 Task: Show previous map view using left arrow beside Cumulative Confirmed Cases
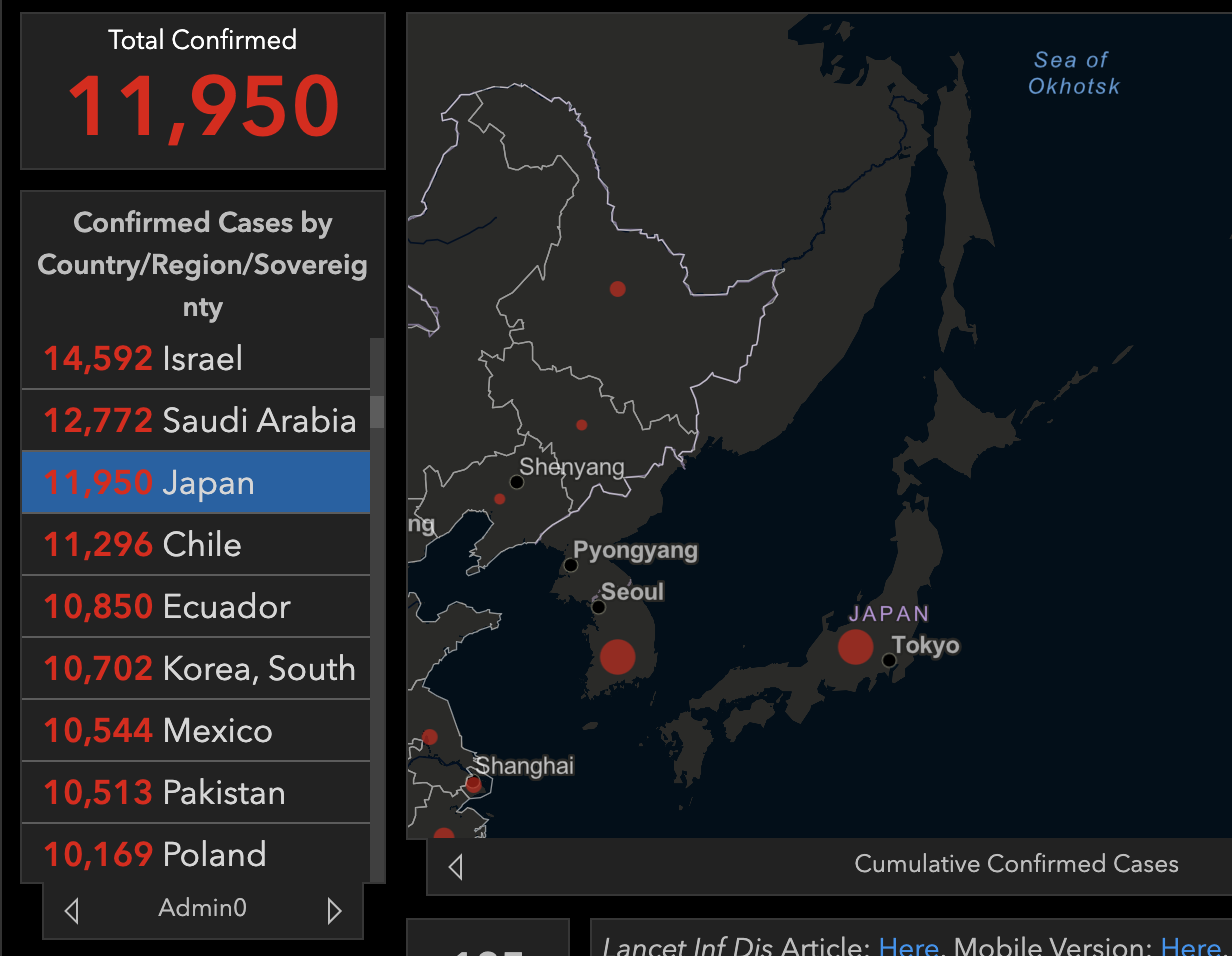[x=455, y=866]
